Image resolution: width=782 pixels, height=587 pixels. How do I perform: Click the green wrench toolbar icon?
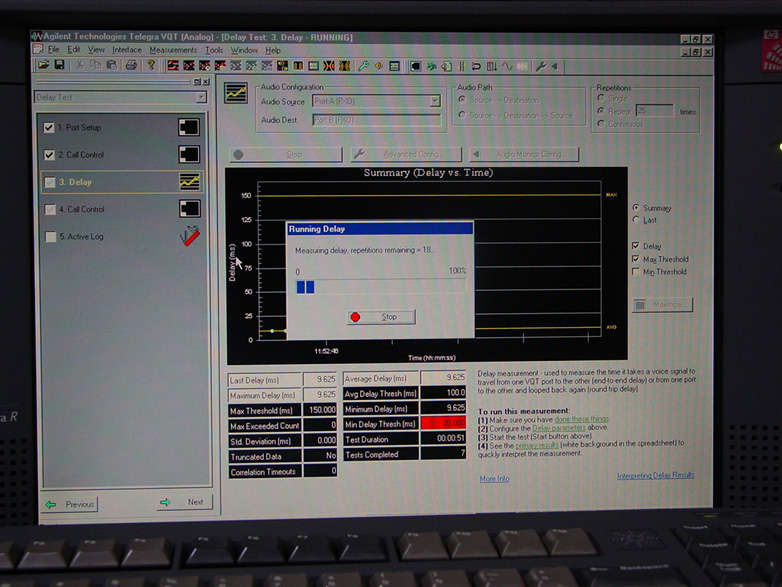click(363, 66)
